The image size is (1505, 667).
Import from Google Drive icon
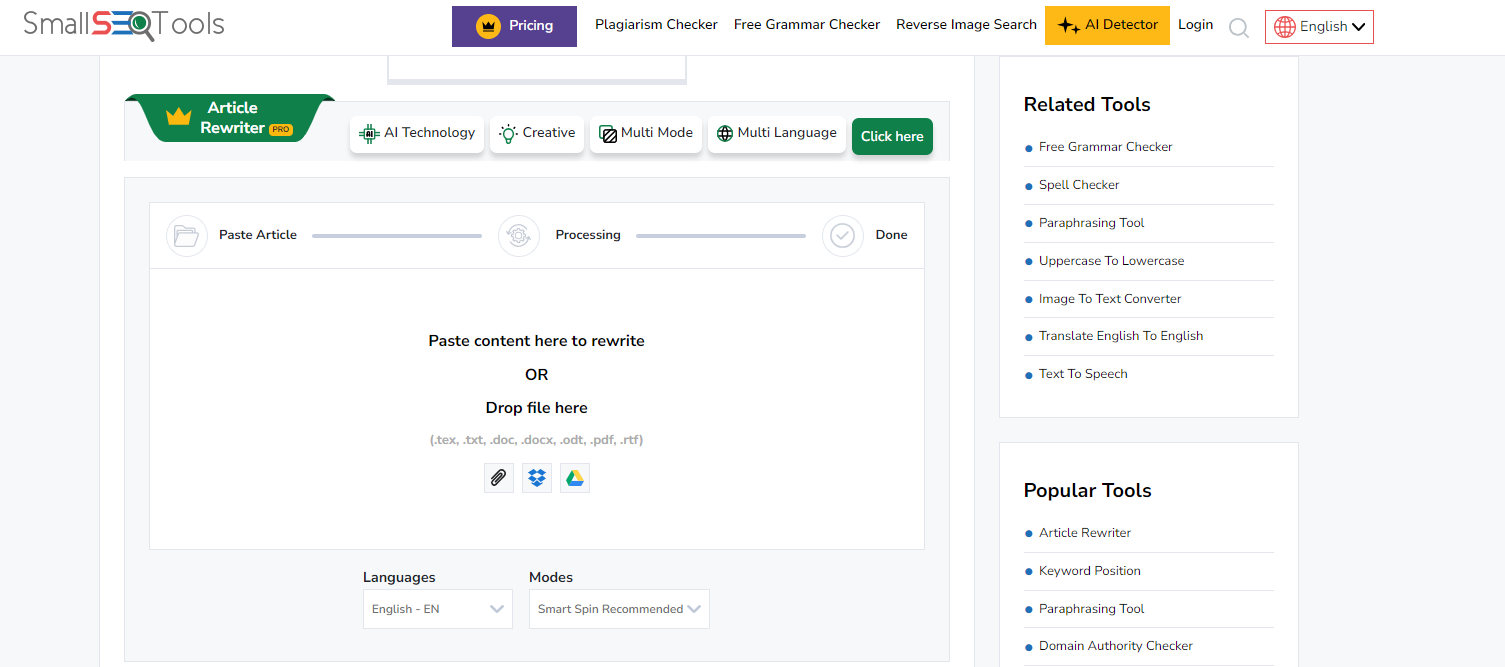pyautogui.click(x=575, y=478)
